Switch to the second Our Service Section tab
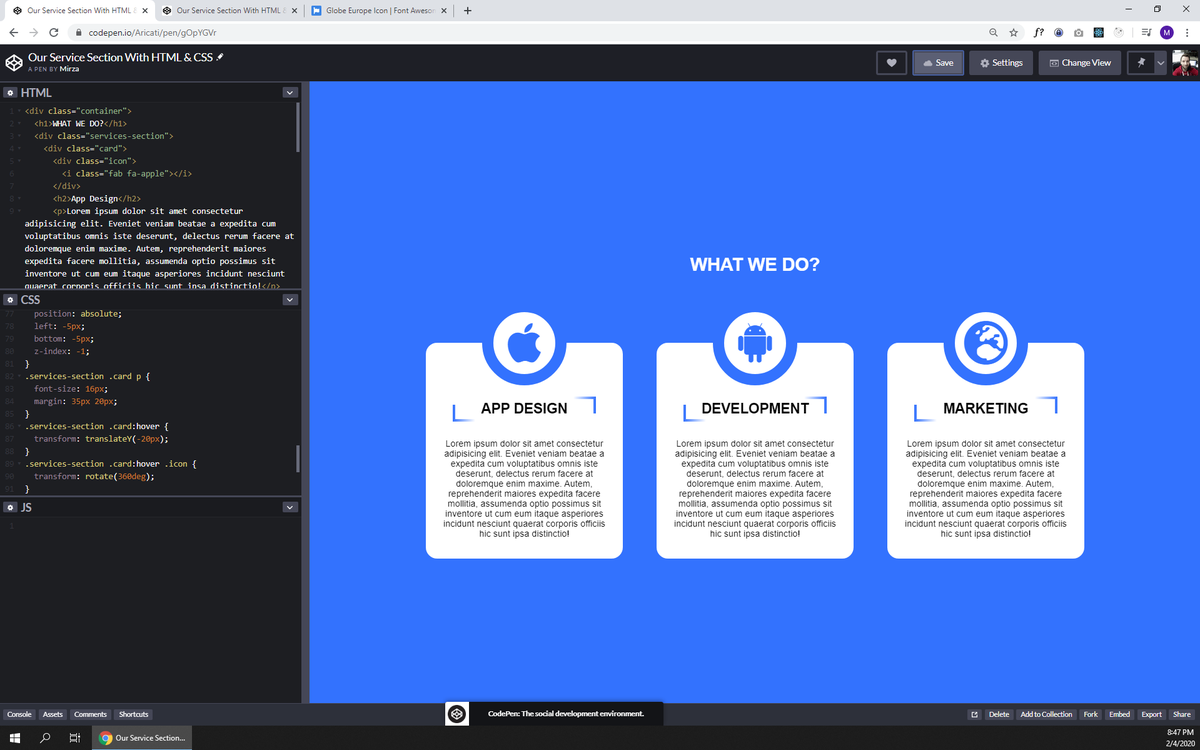Viewport: 1200px width, 750px height. tap(229, 11)
